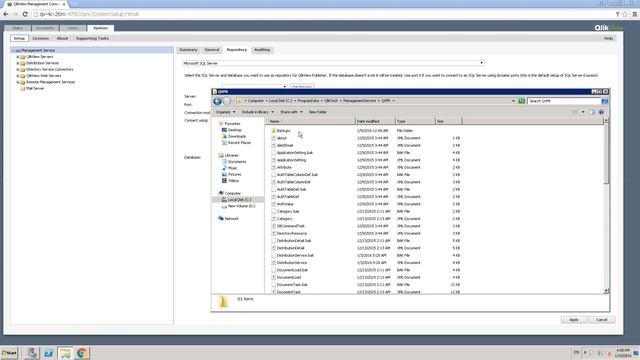Open address bar history dropdown arrow
This screenshot has width=640, height=360.
click(x=513, y=101)
